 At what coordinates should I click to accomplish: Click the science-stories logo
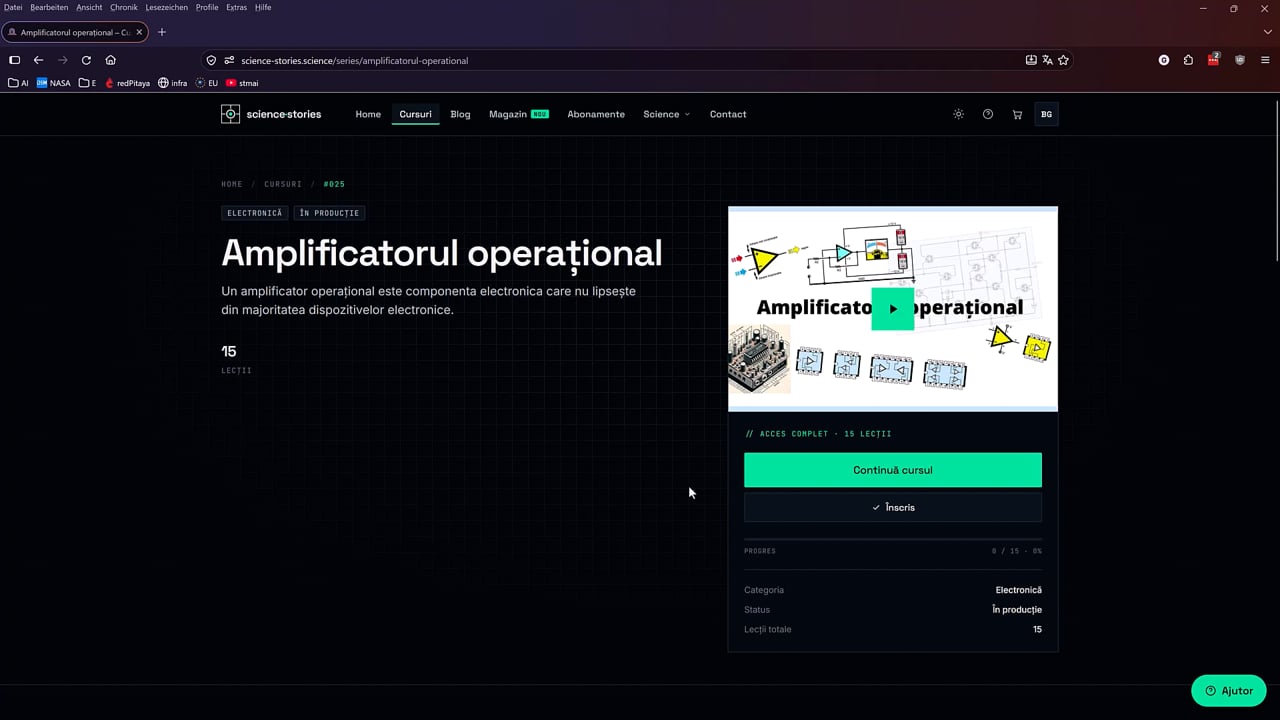coord(271,114)
